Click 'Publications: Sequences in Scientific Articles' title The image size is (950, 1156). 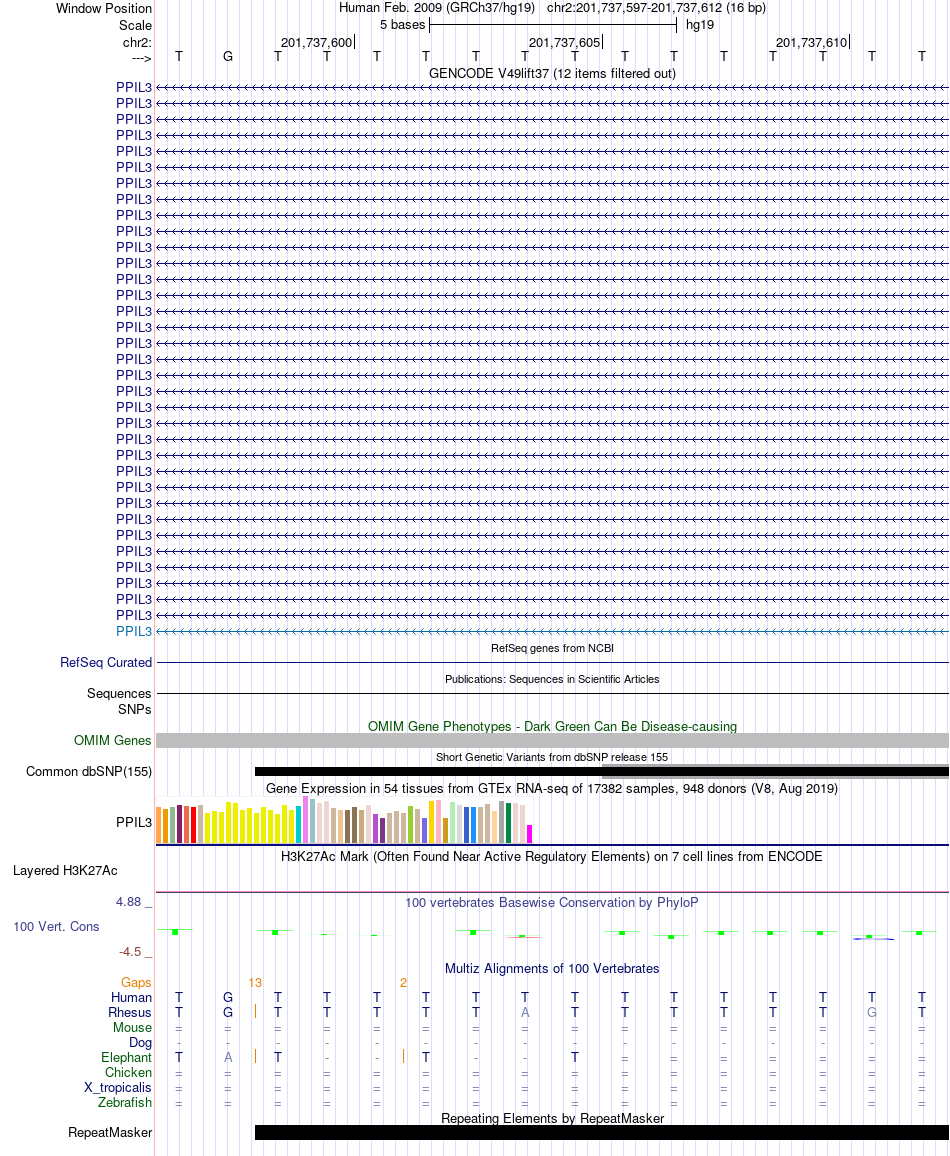pyautogui.click(x=552, y=679)
